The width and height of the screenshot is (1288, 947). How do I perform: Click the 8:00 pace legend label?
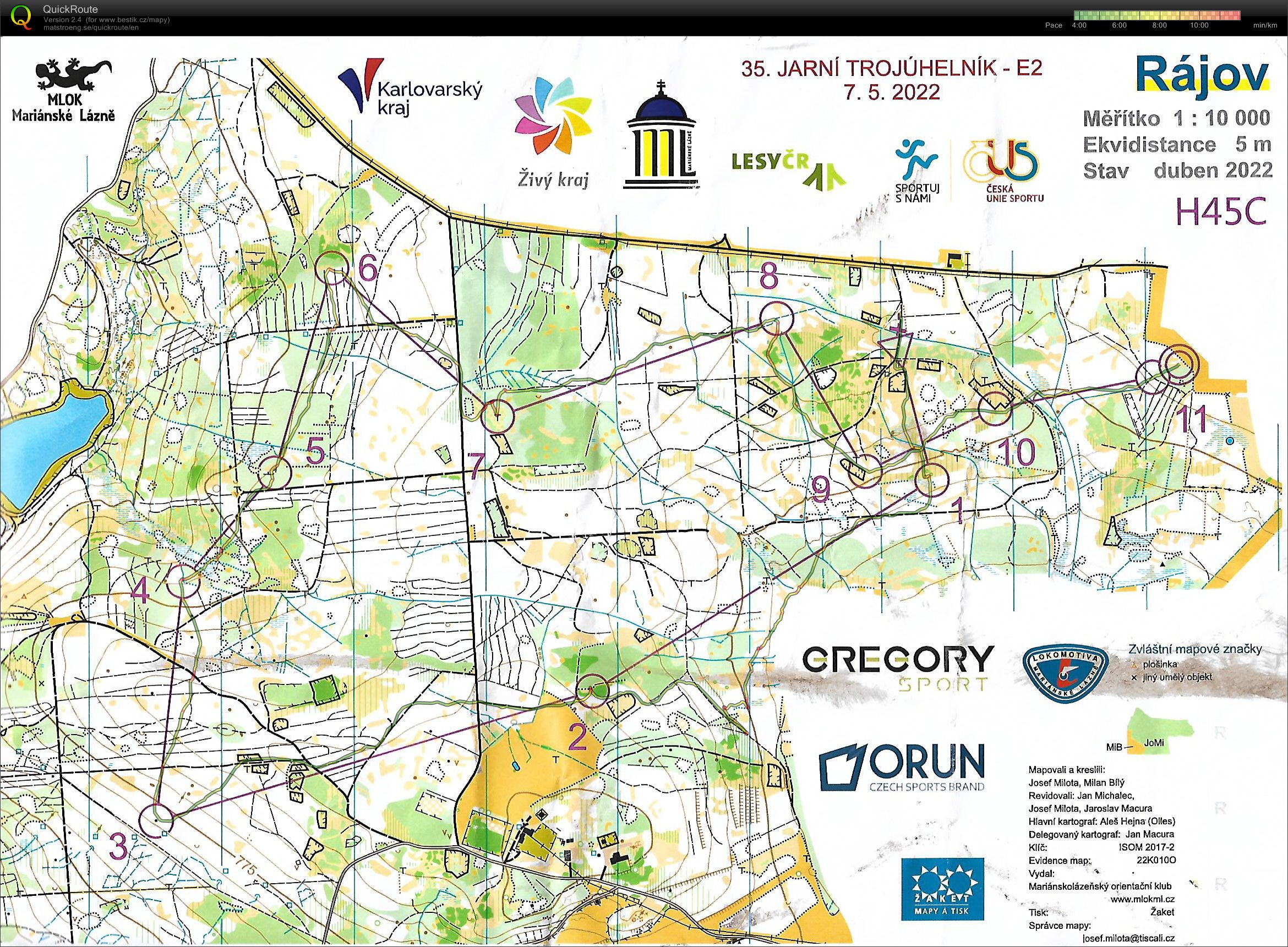pyautogui.click(x=1159, y=26)
